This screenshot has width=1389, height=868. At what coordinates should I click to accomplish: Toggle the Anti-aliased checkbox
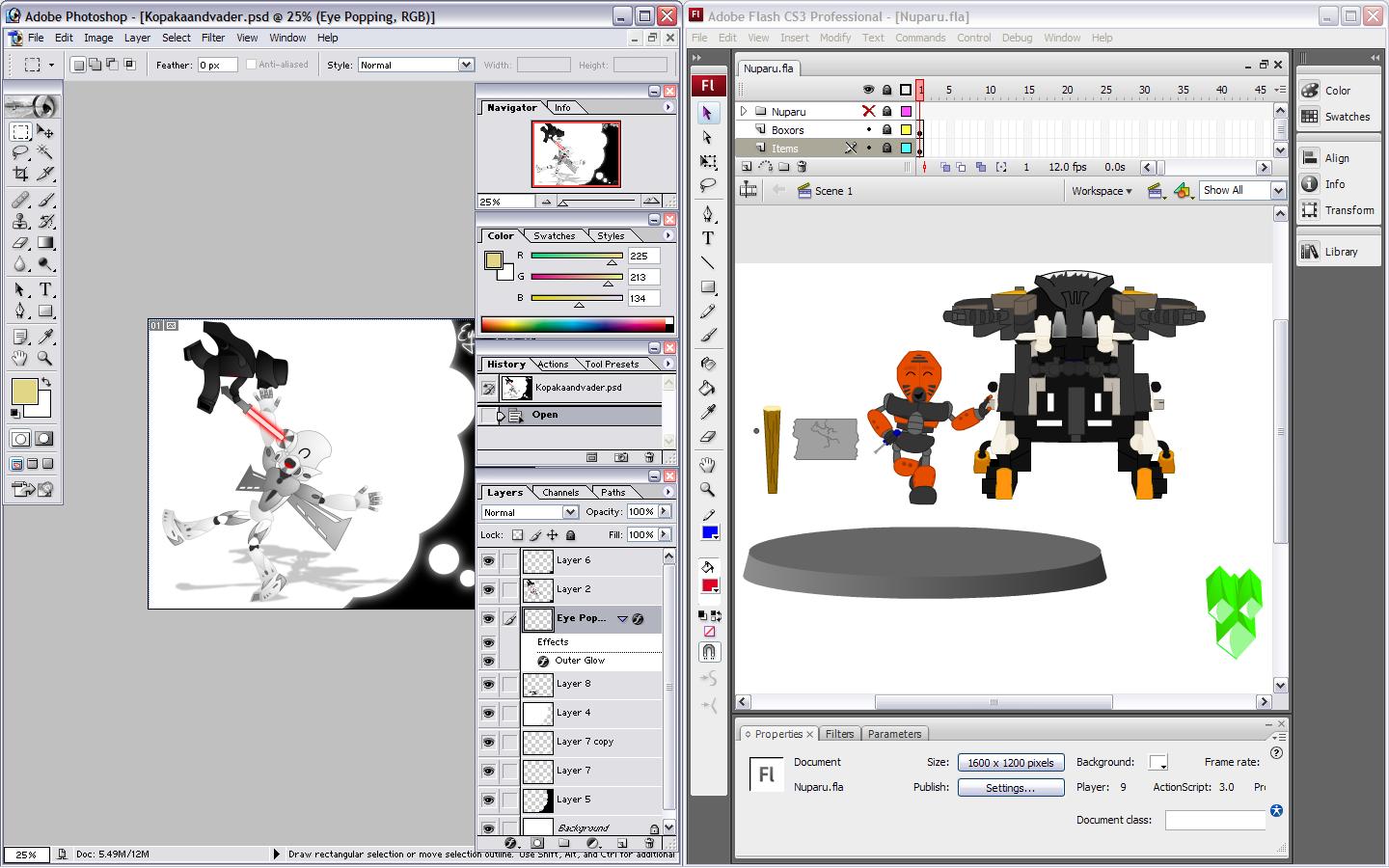(251, 65)
